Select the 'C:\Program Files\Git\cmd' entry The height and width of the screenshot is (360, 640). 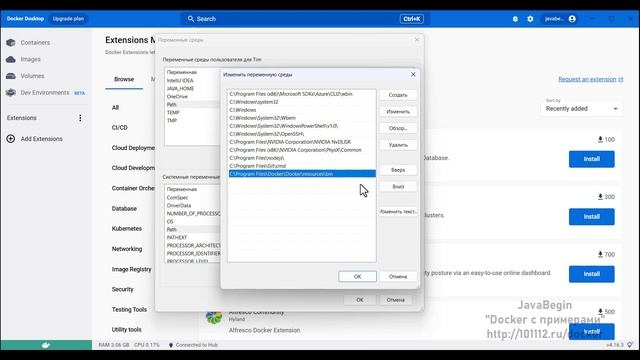[302, 166]
